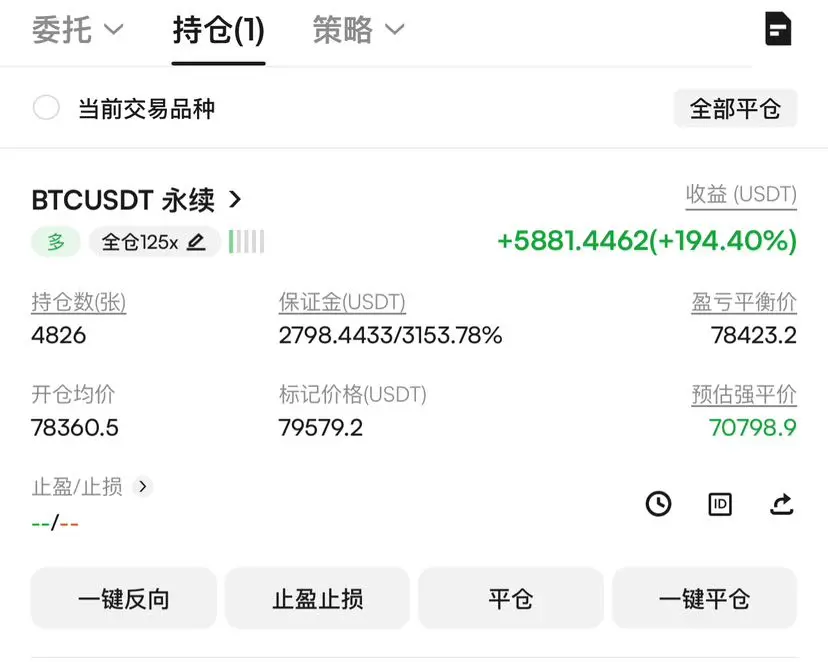Screen dimensions: 828x662
Task: Expand the 策略 dropdown
Action: coord(358,29)
